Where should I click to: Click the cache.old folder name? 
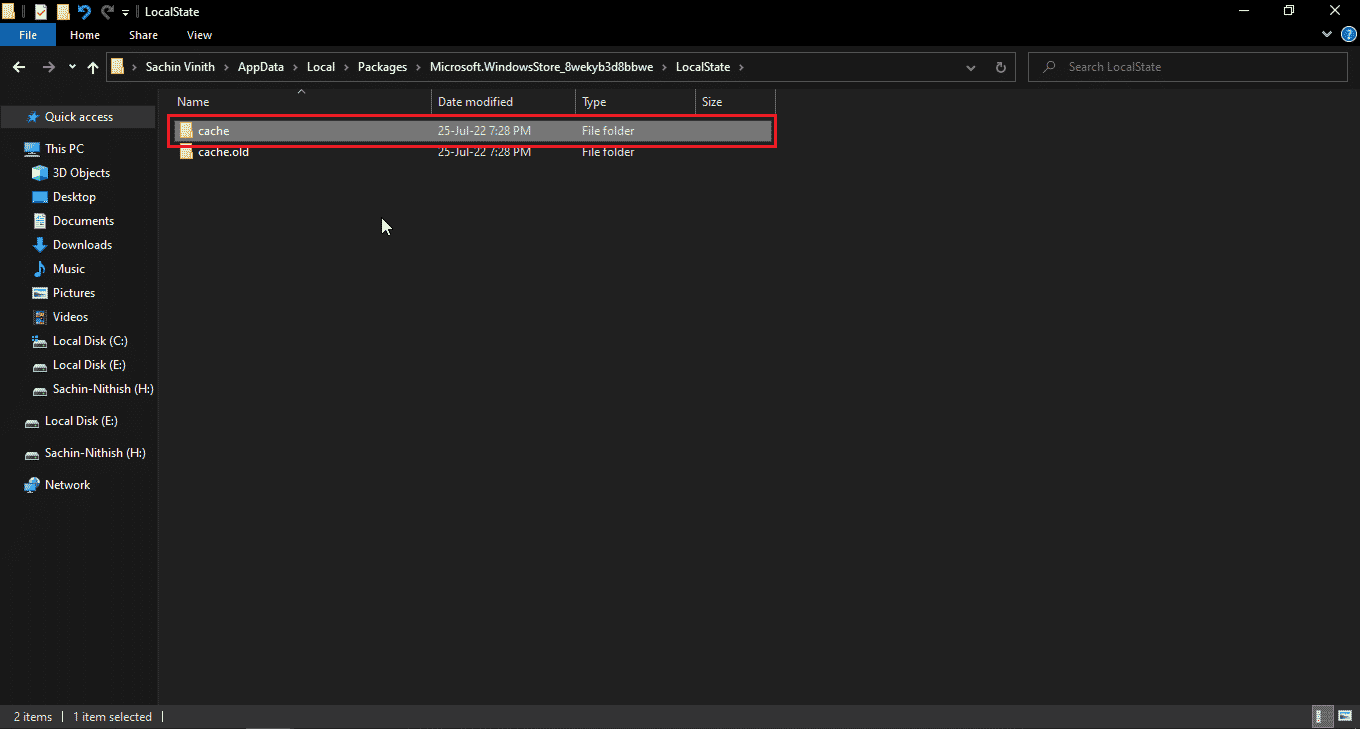[223, 152]
